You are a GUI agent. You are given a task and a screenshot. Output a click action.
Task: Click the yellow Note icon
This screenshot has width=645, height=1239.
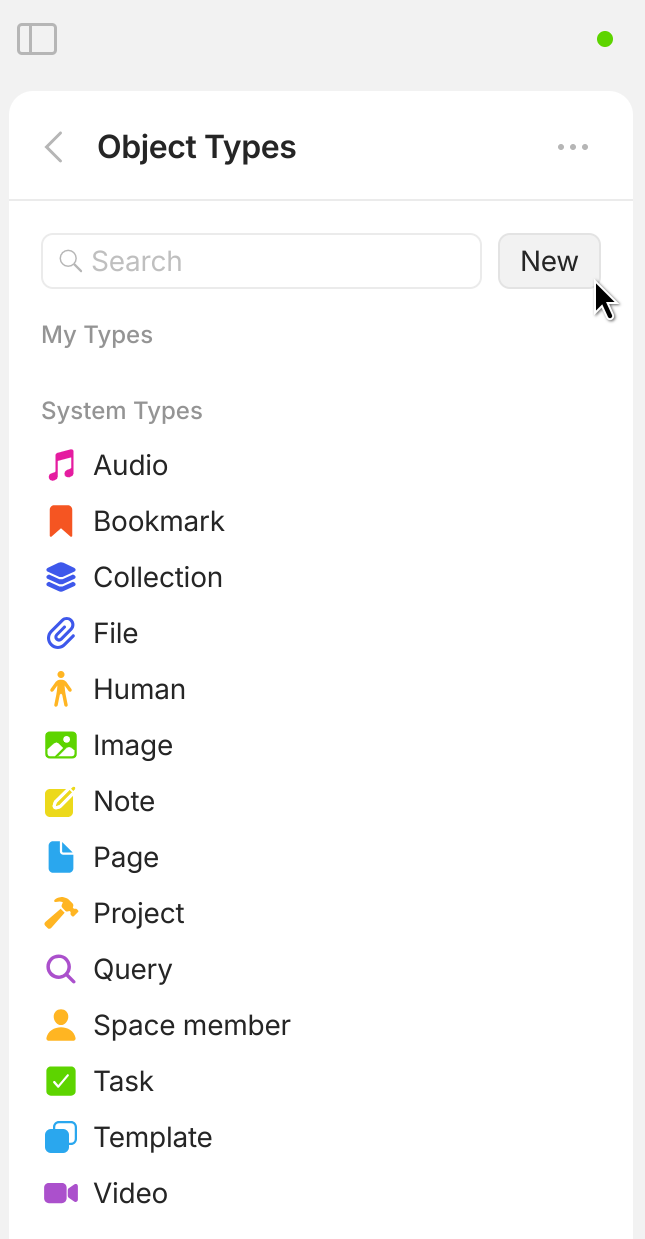(61, 801)
